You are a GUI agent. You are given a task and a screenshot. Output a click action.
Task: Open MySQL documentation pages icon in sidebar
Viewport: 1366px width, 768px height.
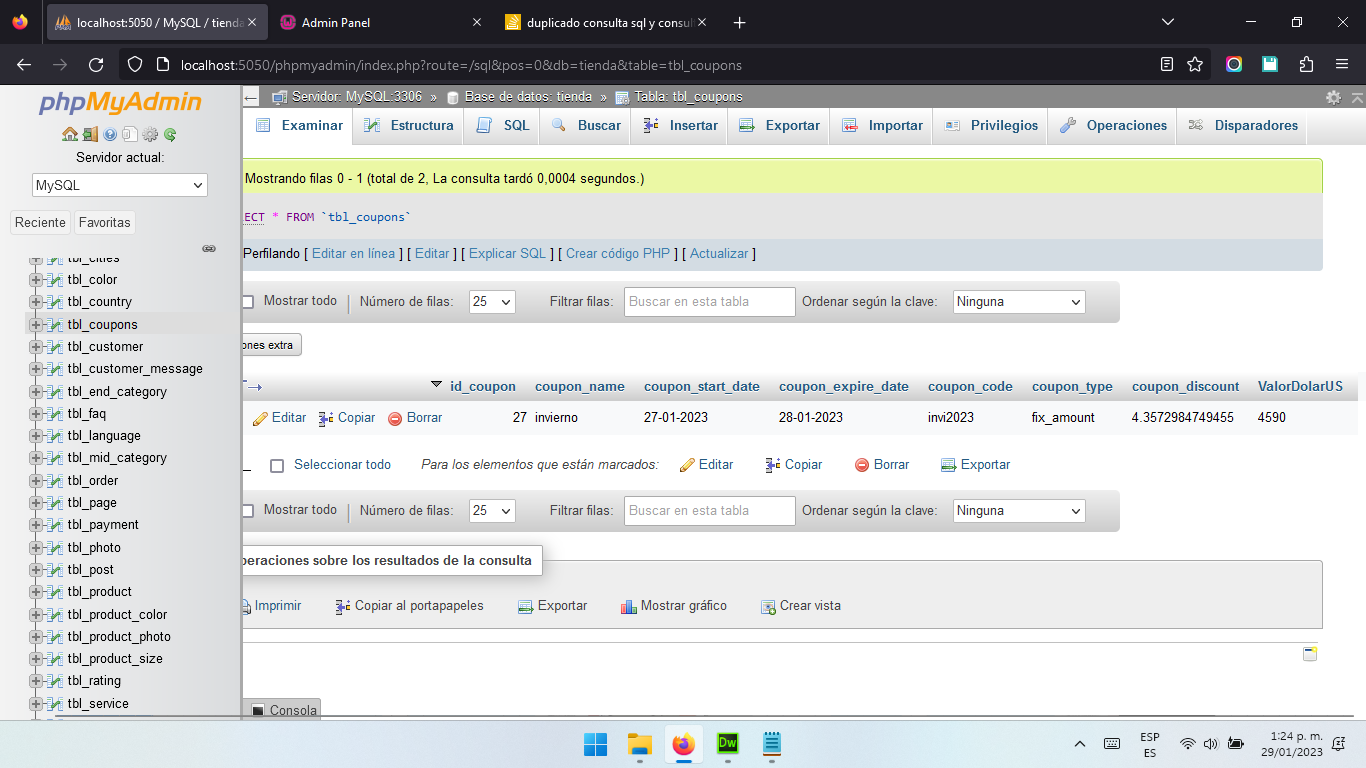(x=130, y=134)
